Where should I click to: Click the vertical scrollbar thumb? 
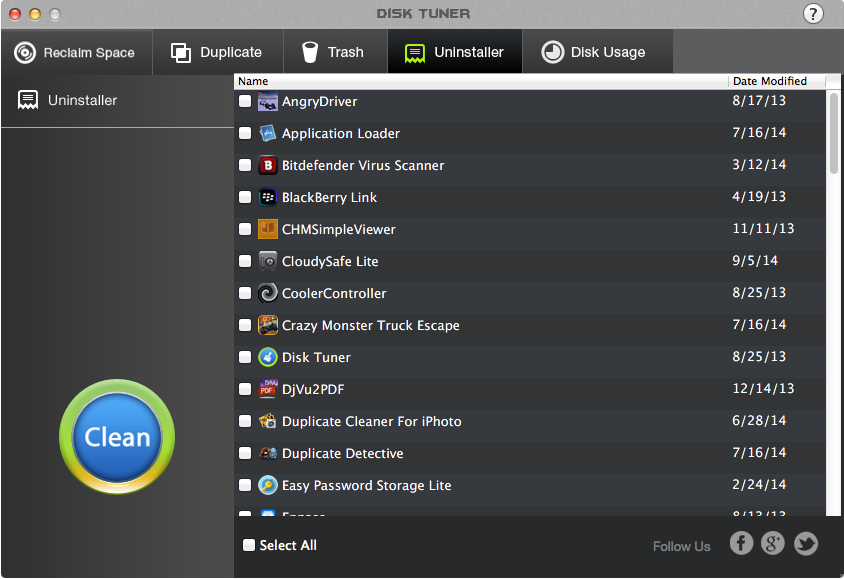pos(834,134)
